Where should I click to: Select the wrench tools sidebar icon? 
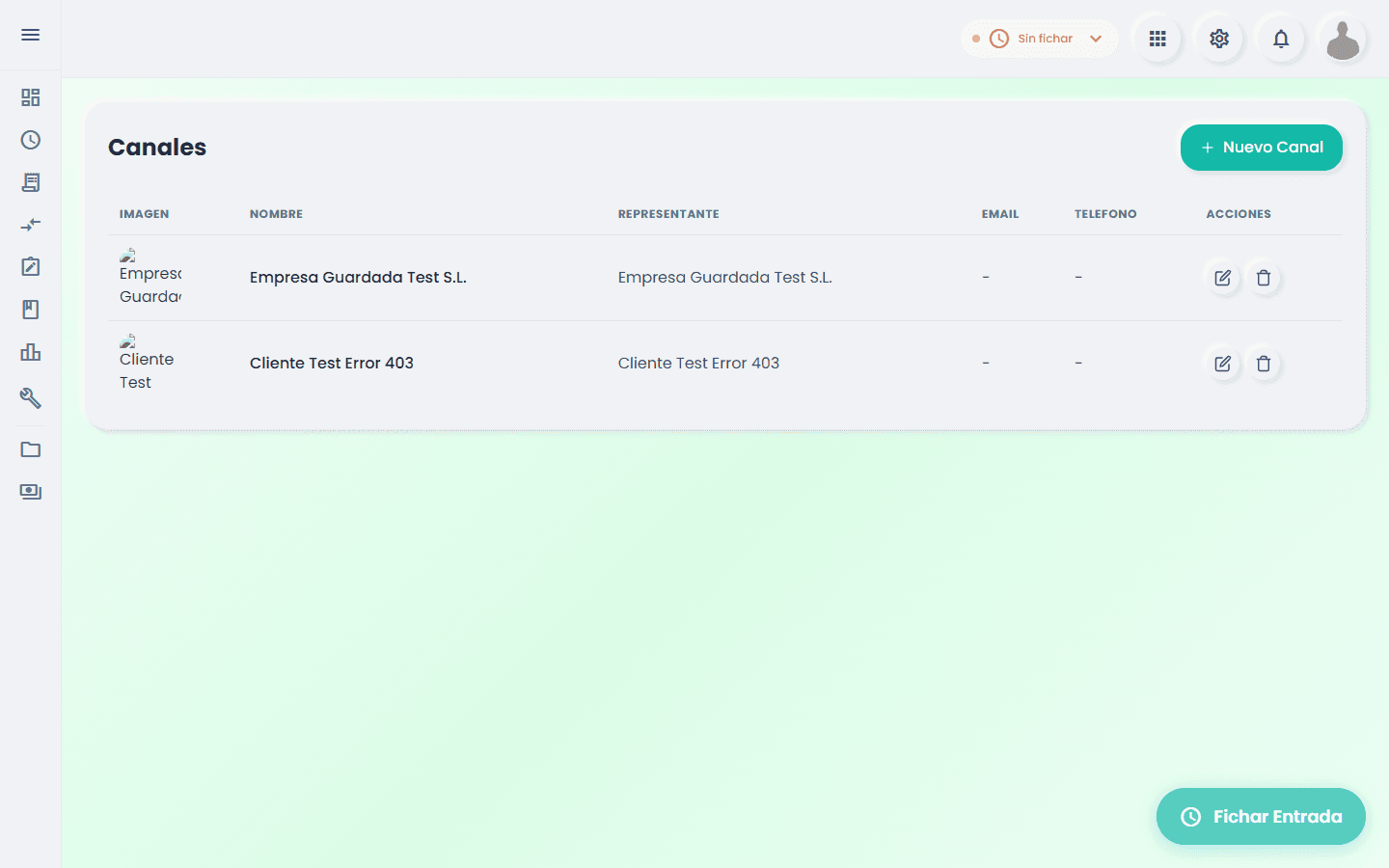31,397
